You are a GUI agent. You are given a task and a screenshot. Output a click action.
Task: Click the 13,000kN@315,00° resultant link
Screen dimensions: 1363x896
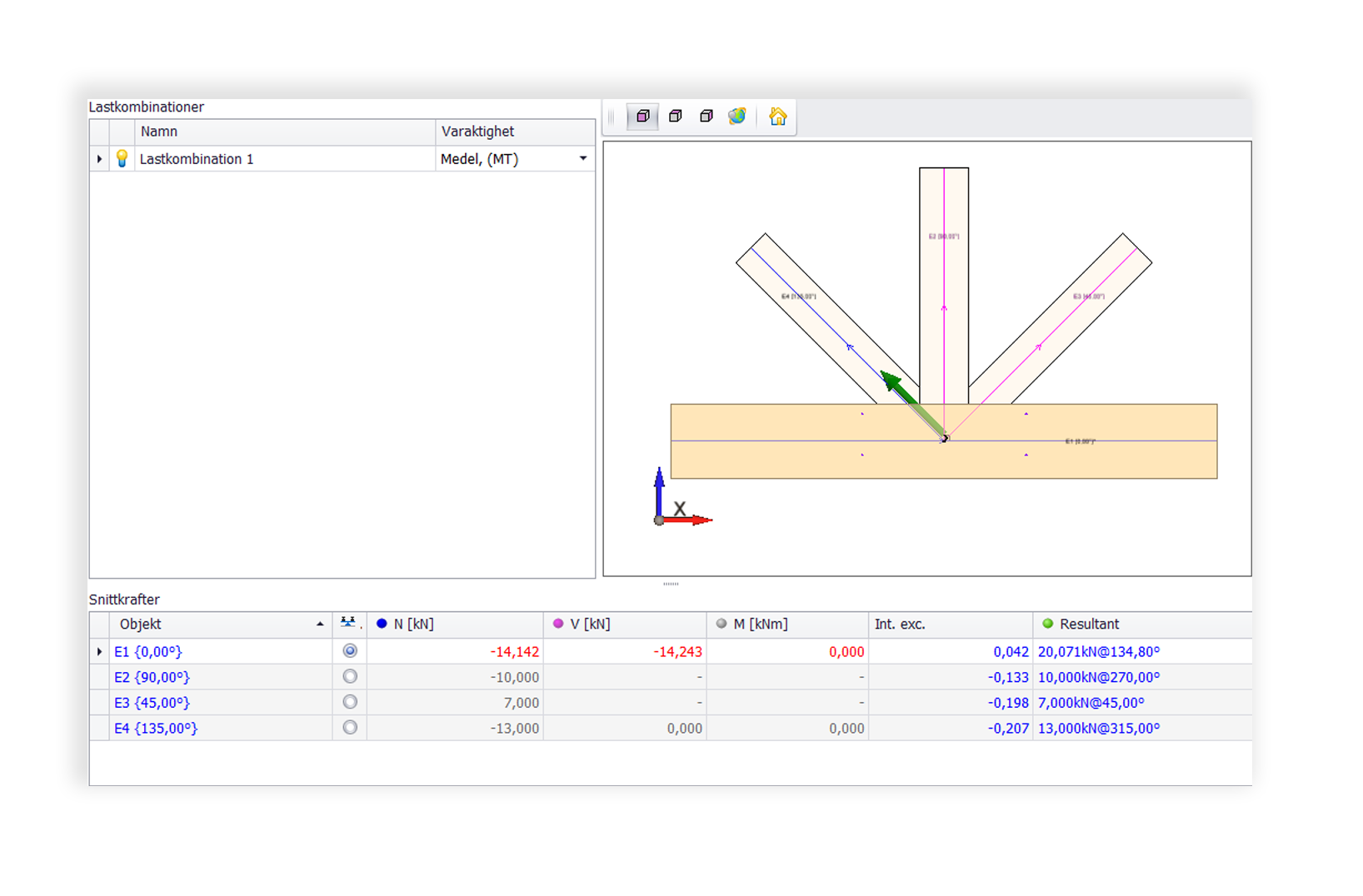tap(1098, 728)
